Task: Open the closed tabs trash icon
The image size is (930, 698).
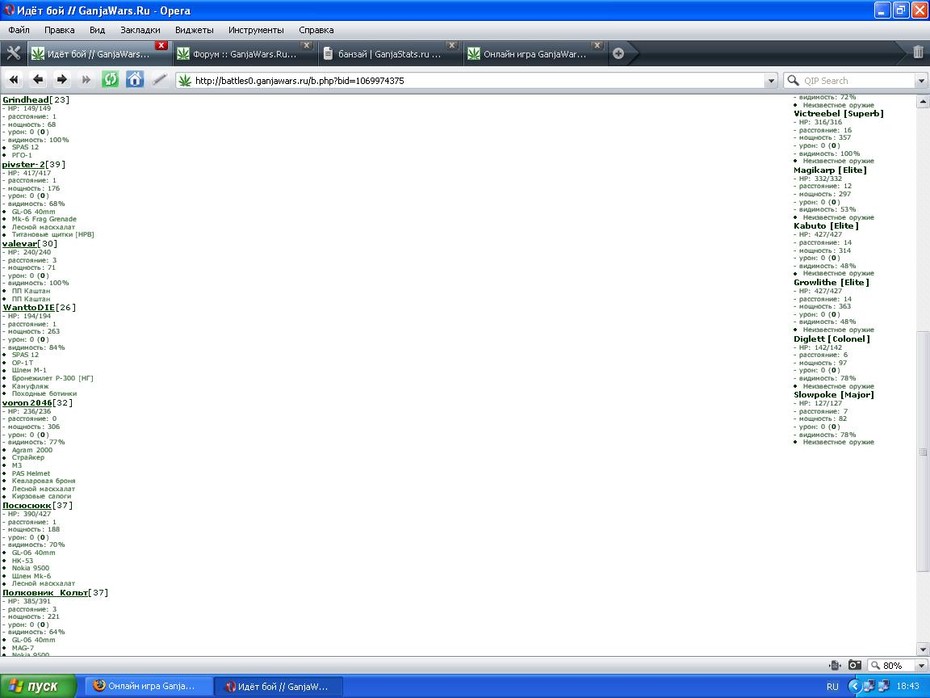Action: tap(918, 53)
